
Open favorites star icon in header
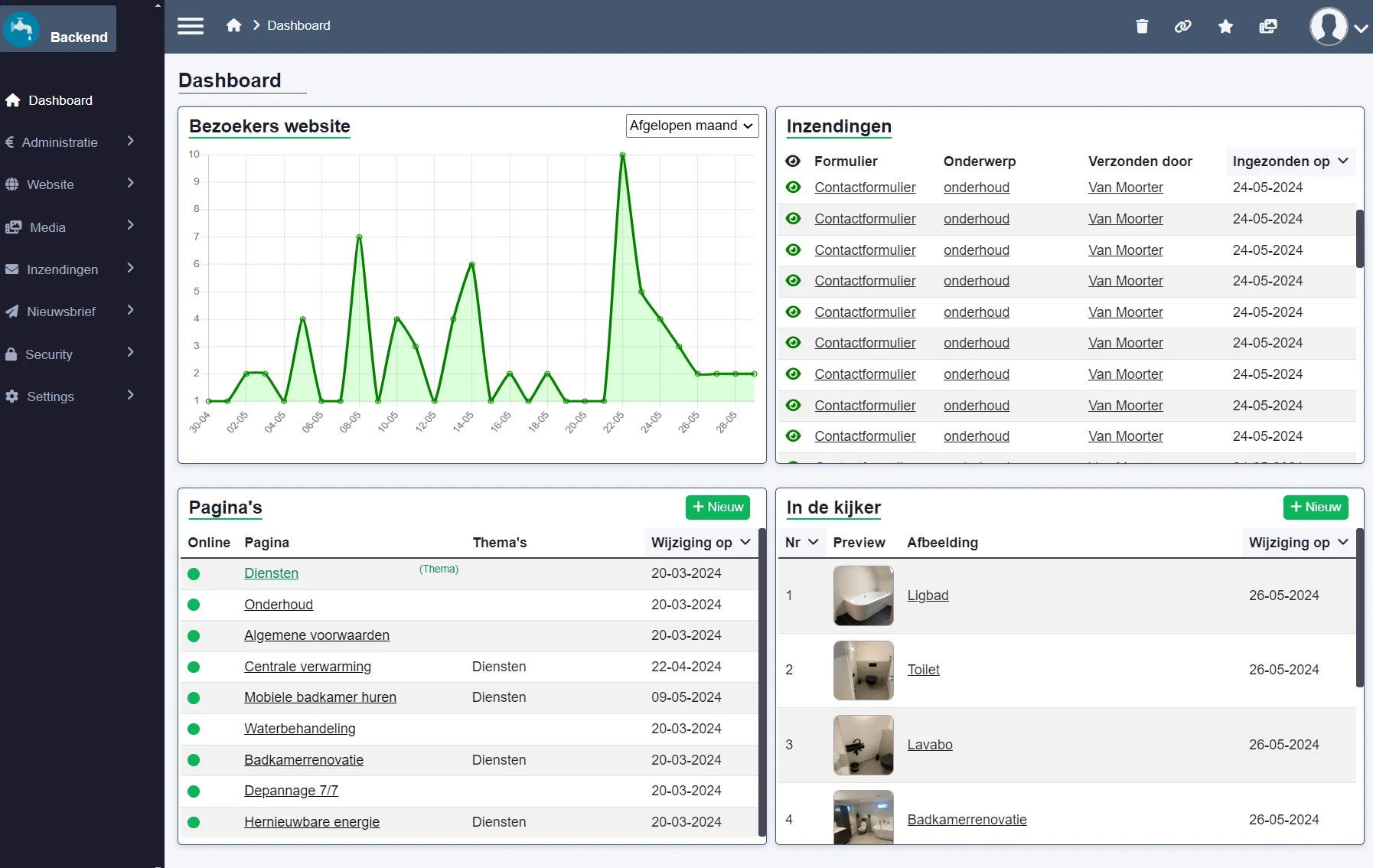[x=1225, y=27]
